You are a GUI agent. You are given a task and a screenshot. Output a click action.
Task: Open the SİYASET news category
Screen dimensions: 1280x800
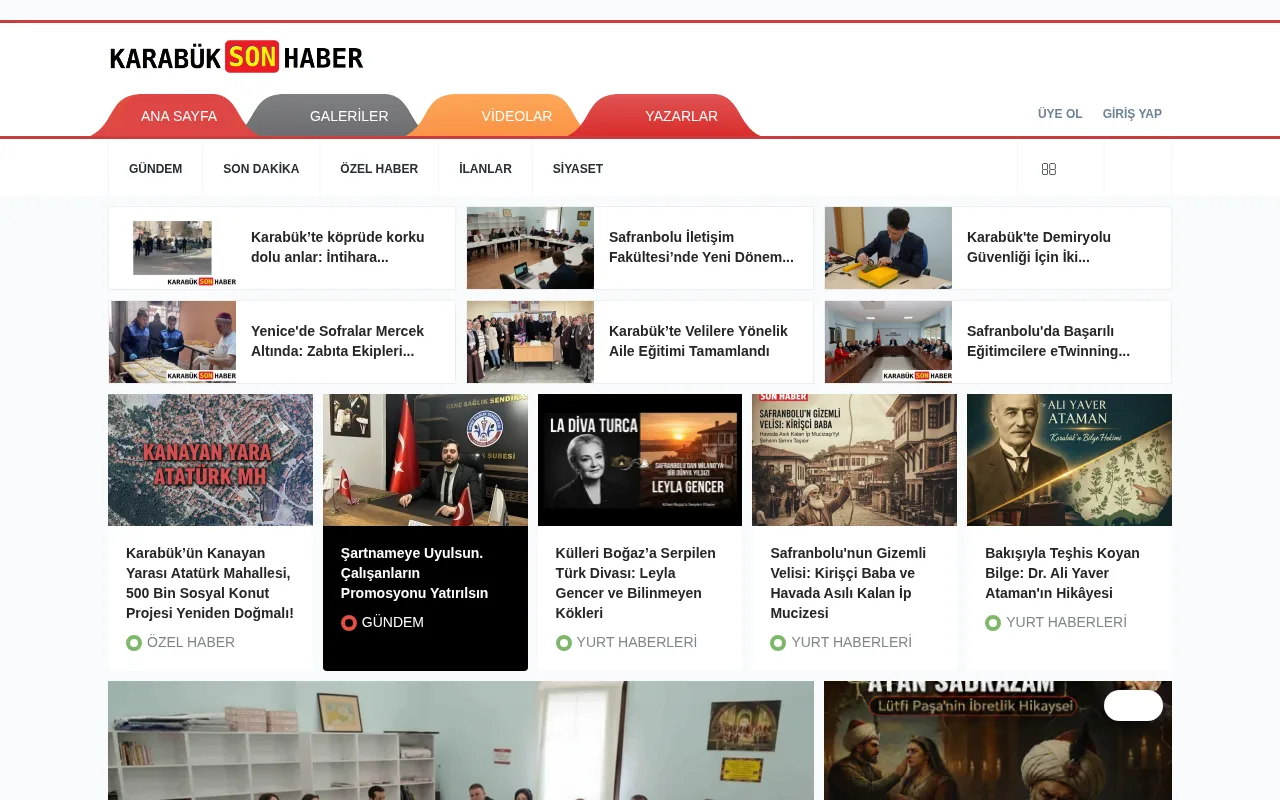pyautogui.click(x=577, y=168)
